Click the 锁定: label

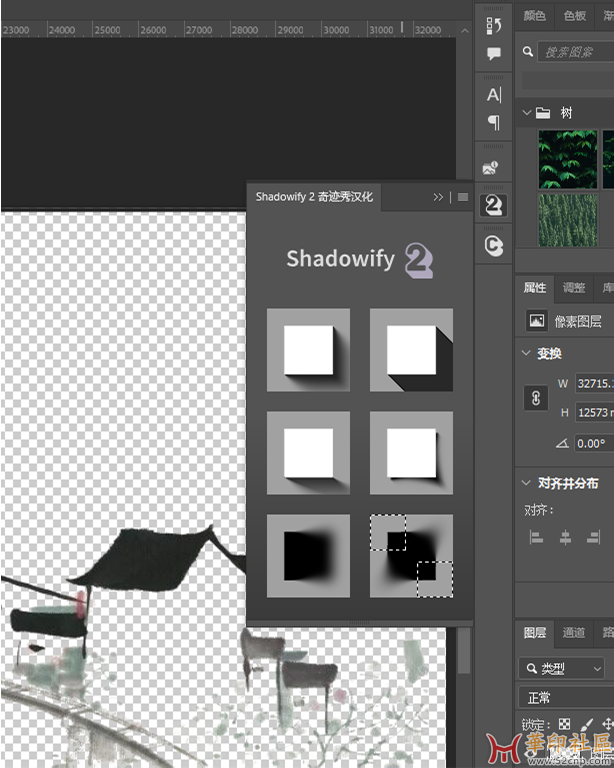pyautogui.click(x=536, y=724)
